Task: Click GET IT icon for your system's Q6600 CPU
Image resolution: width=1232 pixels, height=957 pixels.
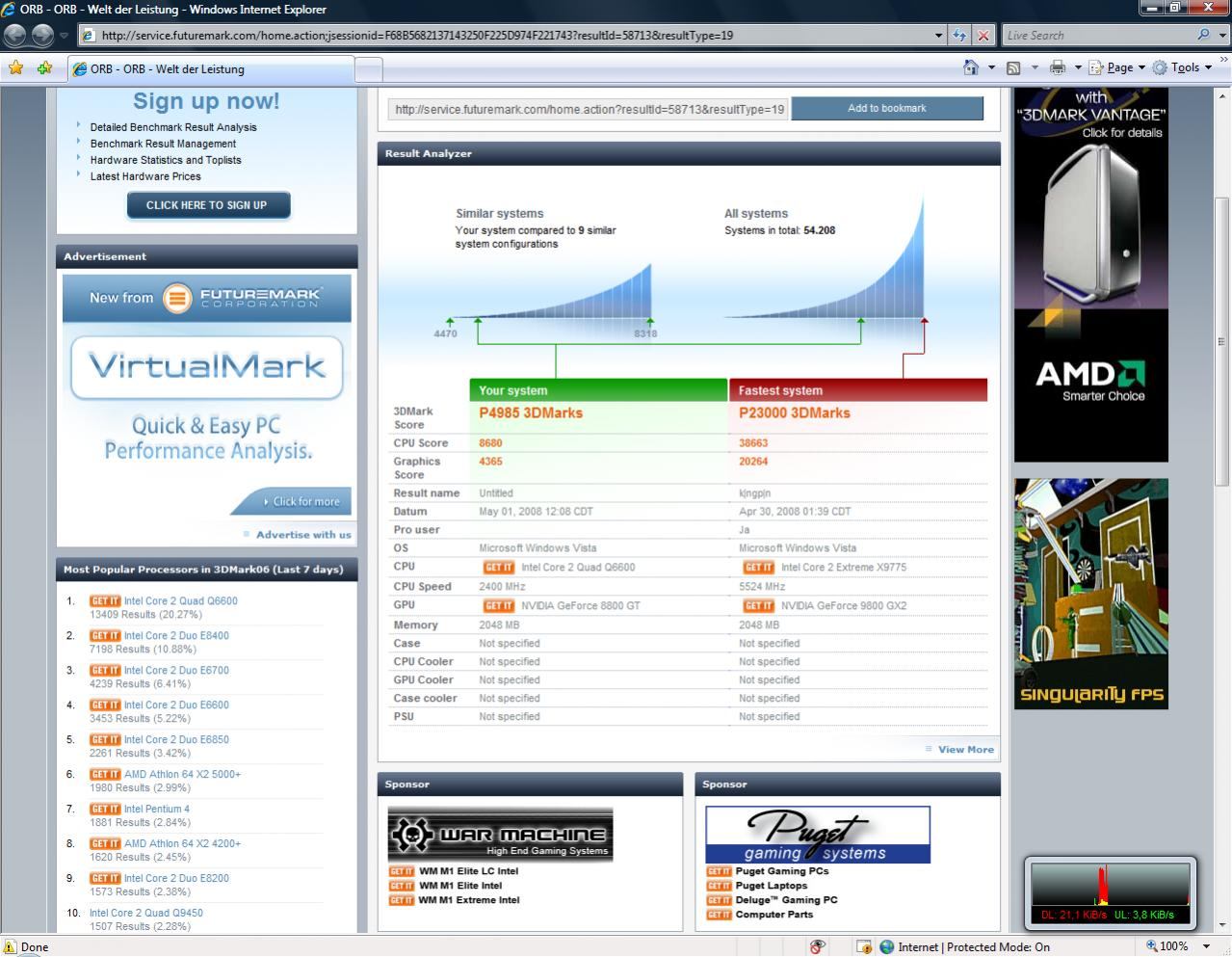Action: point(498,568)
